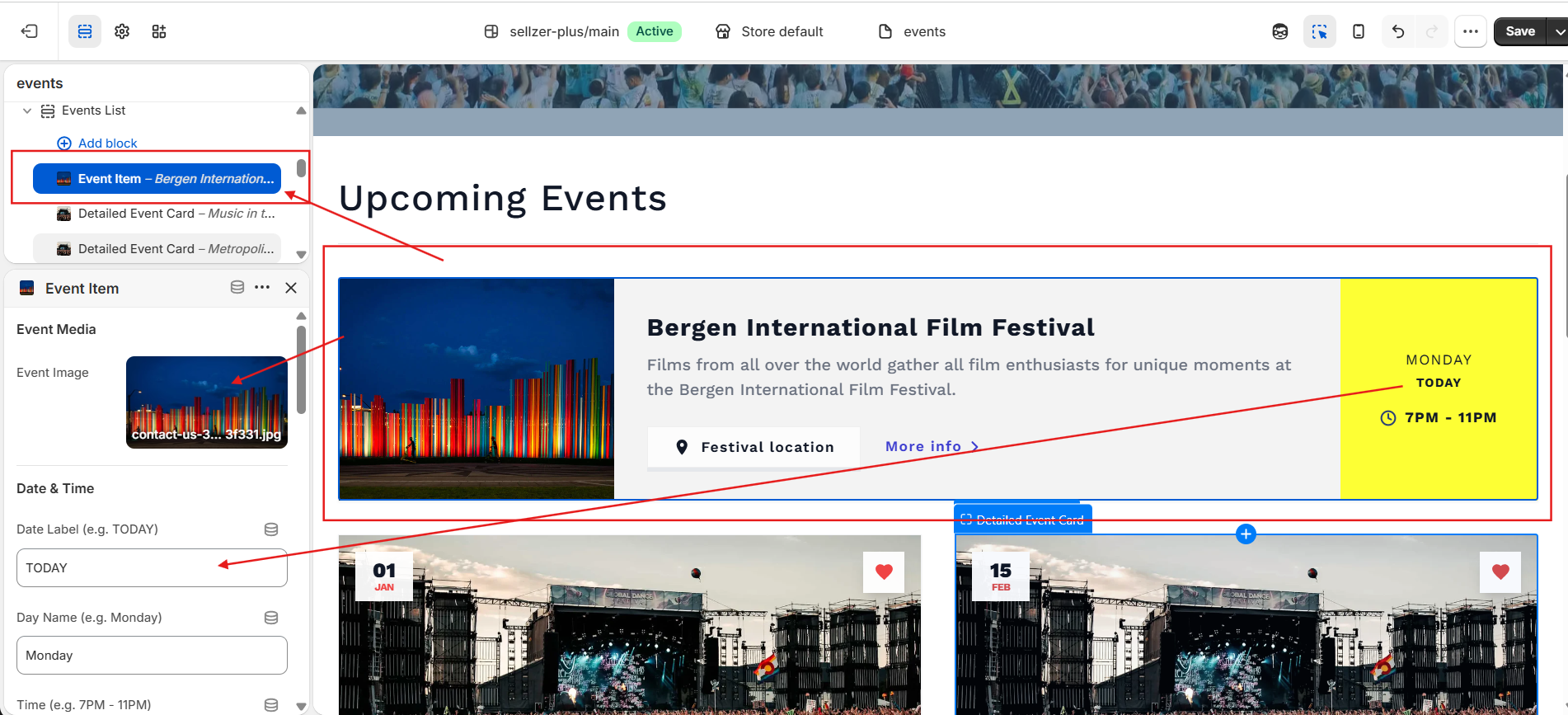
Task: Click the redo arrow icon
Action: pos(1432,31)
